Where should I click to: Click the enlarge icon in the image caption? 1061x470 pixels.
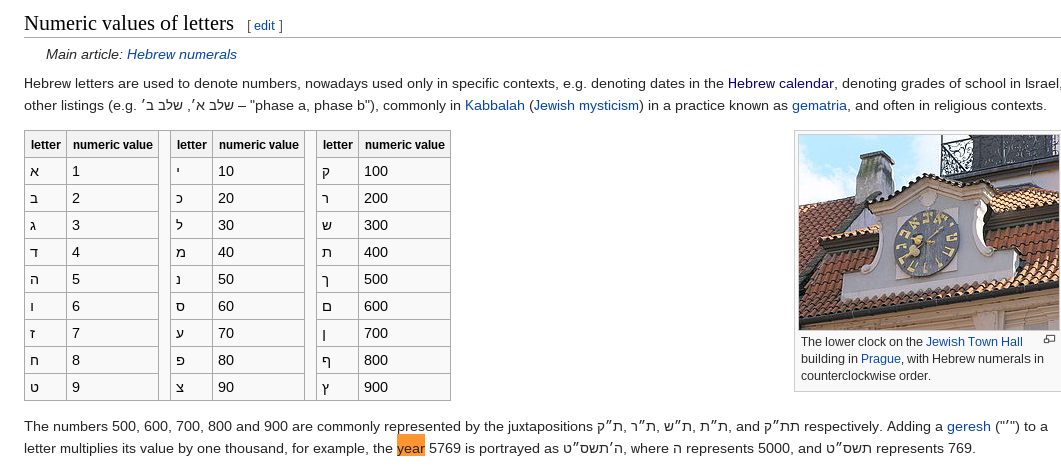(1049, 340)
